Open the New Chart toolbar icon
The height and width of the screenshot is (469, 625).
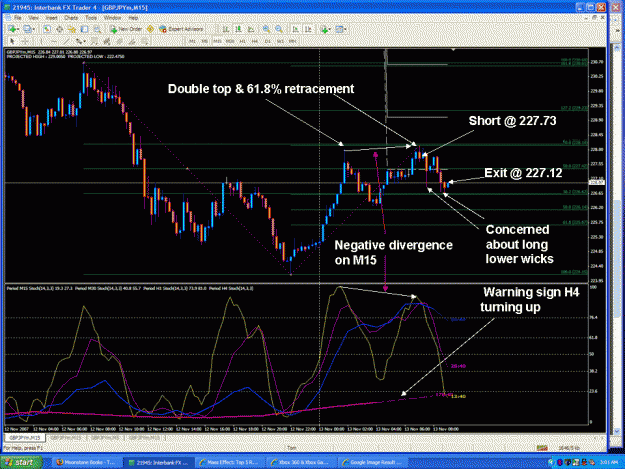[x=12, y=29]
